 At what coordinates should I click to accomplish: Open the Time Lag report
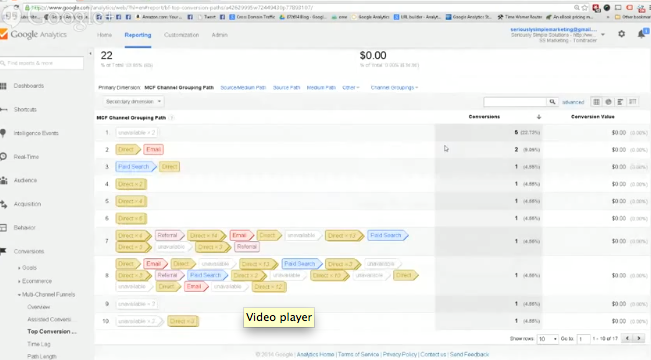tap(39, 344)
